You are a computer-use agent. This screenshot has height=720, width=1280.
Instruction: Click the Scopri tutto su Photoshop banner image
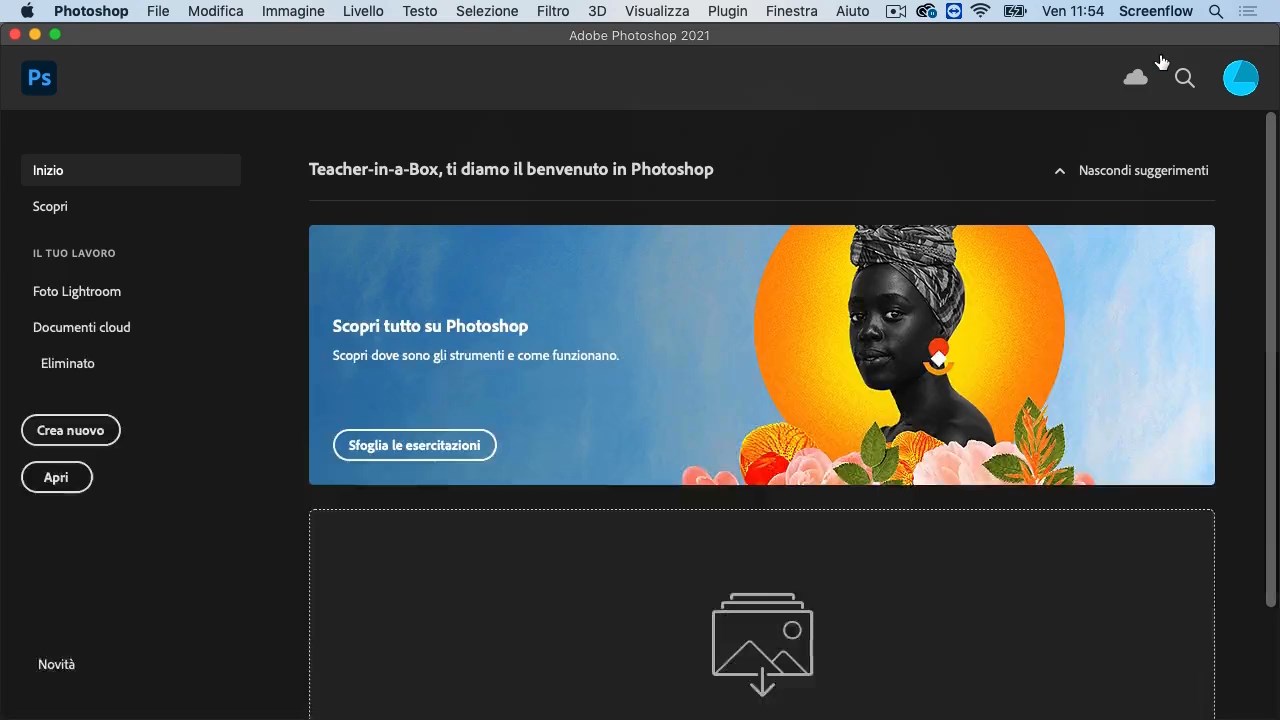(762, 355)
